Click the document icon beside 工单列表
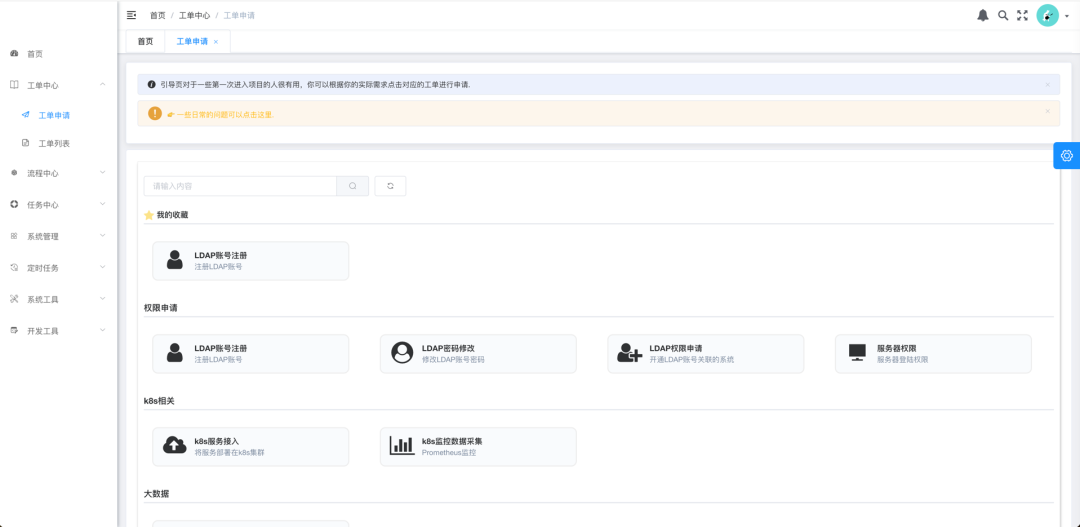1080x527 pixels. (x=25, y=143)
